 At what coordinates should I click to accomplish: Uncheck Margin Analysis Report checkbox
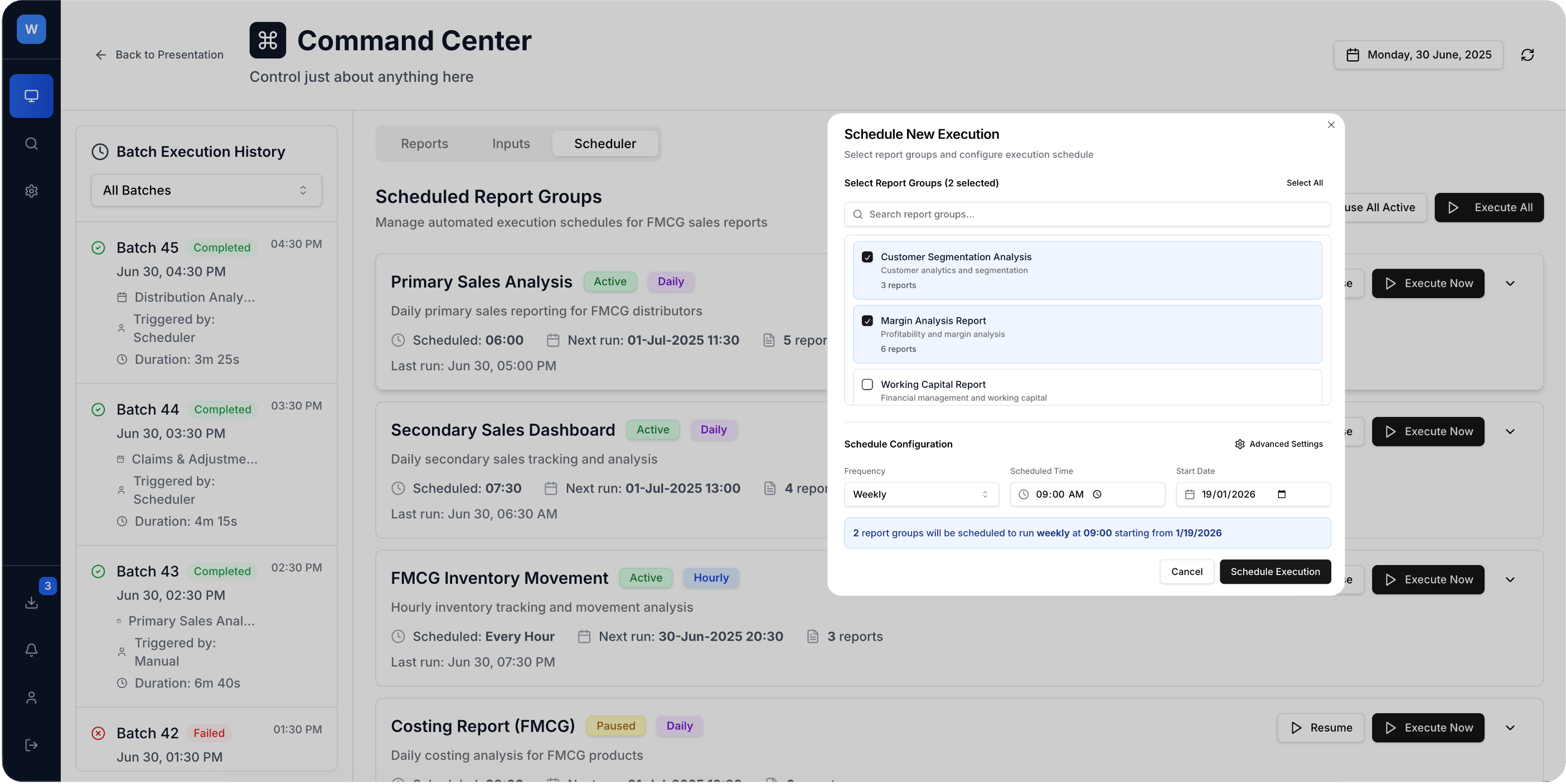point(867,320)
